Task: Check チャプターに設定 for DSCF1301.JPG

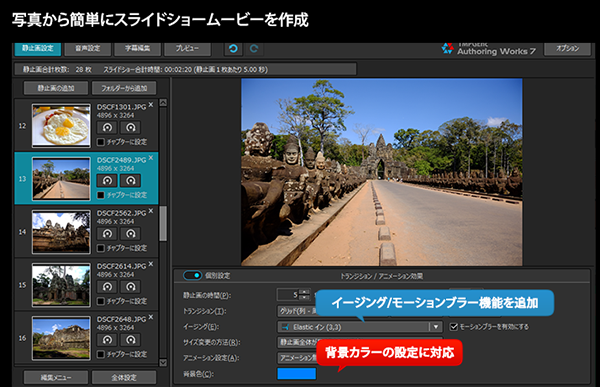Action: pos(101,142)
